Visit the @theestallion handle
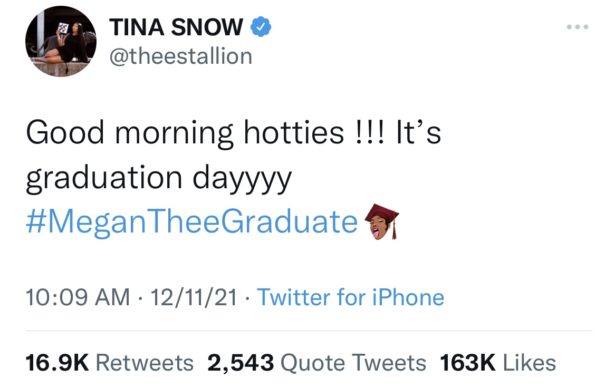Viewport: 595px width, 388px height. point(181,57)
